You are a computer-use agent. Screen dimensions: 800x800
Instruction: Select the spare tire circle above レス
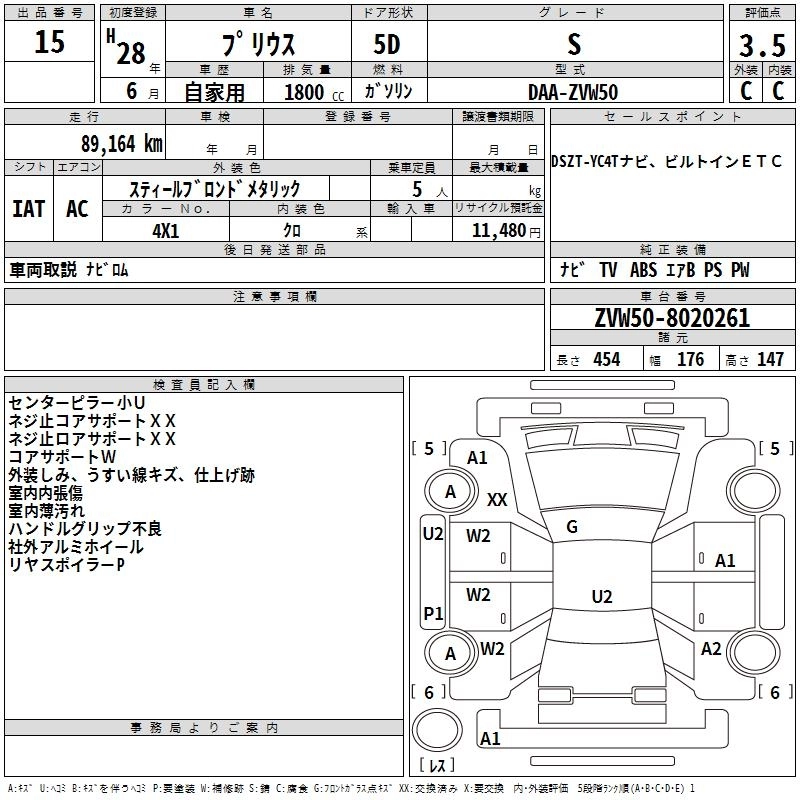coord(436,731)
